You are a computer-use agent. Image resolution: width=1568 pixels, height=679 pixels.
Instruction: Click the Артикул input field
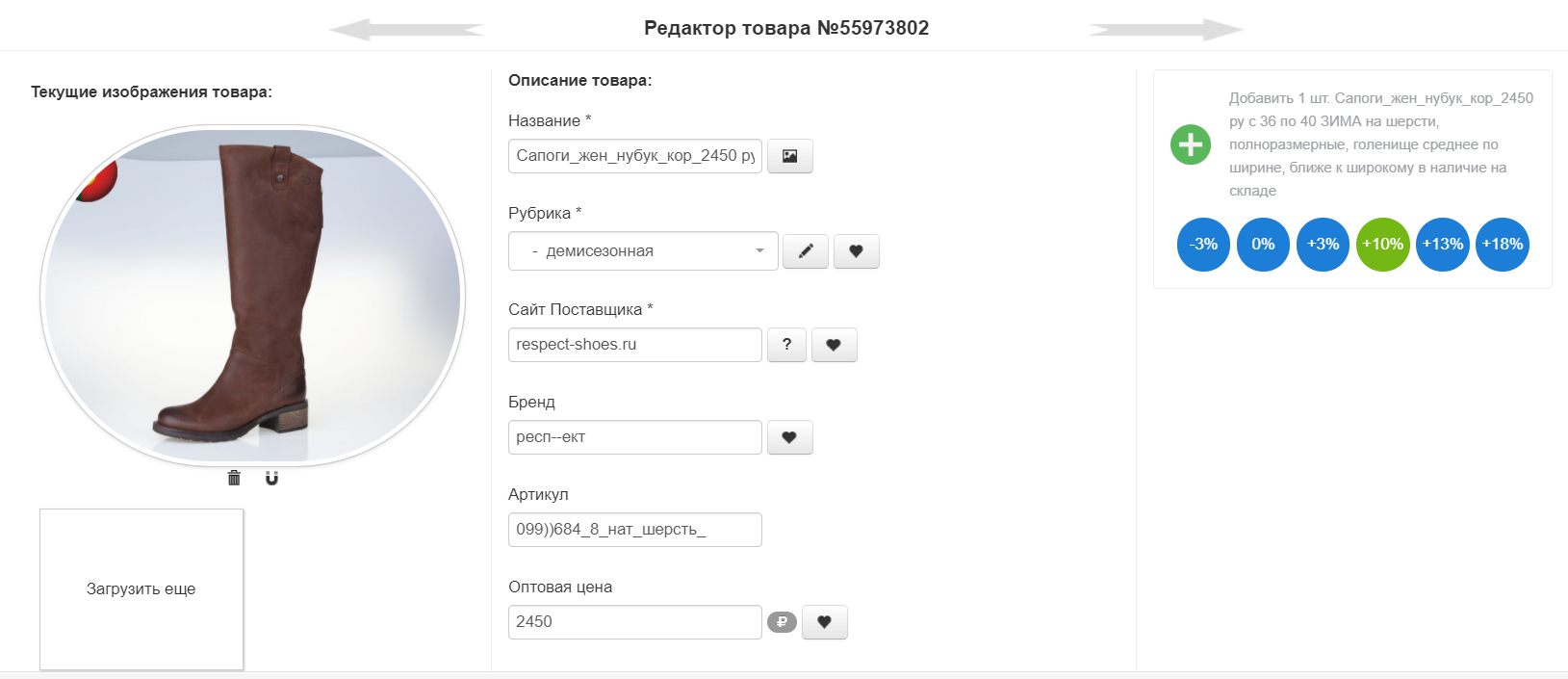[634, 530]
